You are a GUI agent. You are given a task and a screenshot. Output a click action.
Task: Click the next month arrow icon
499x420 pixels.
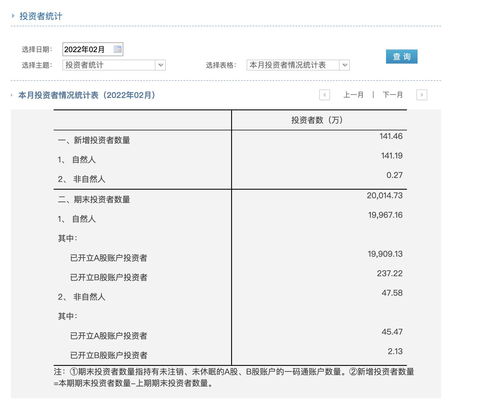pyautogui.click(x=422, y=95)
